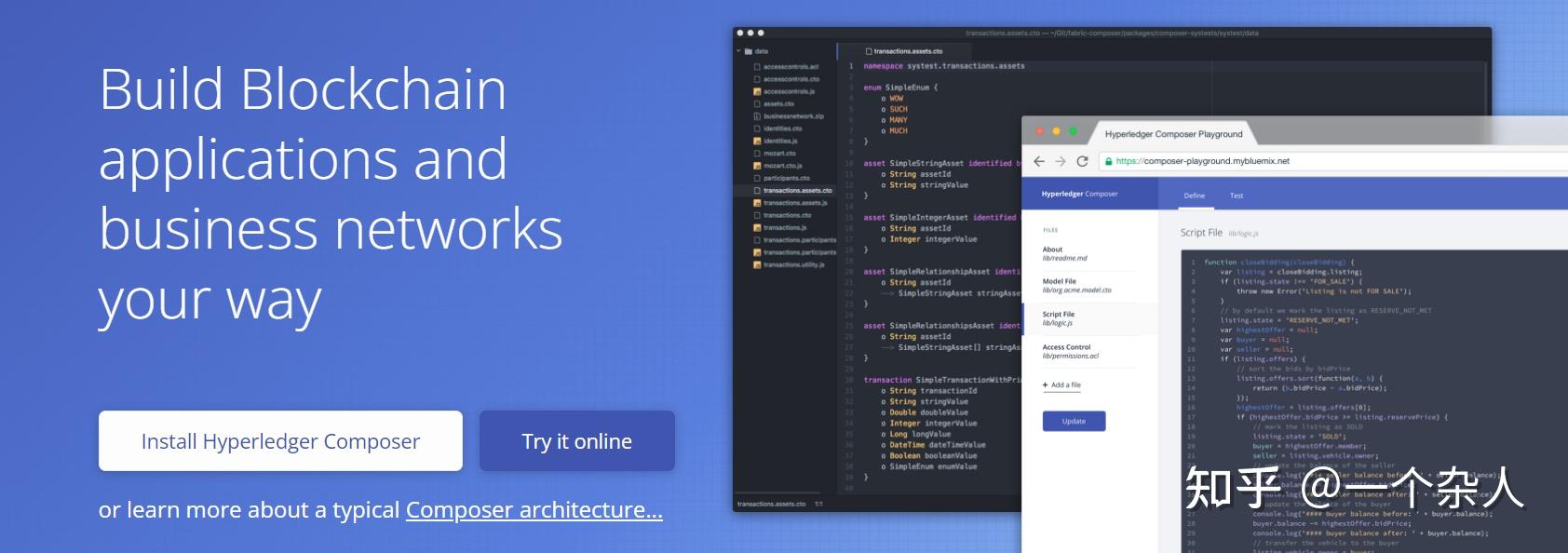
Task: Open transactions.cto in the file tree
Action: pos(787,215)
